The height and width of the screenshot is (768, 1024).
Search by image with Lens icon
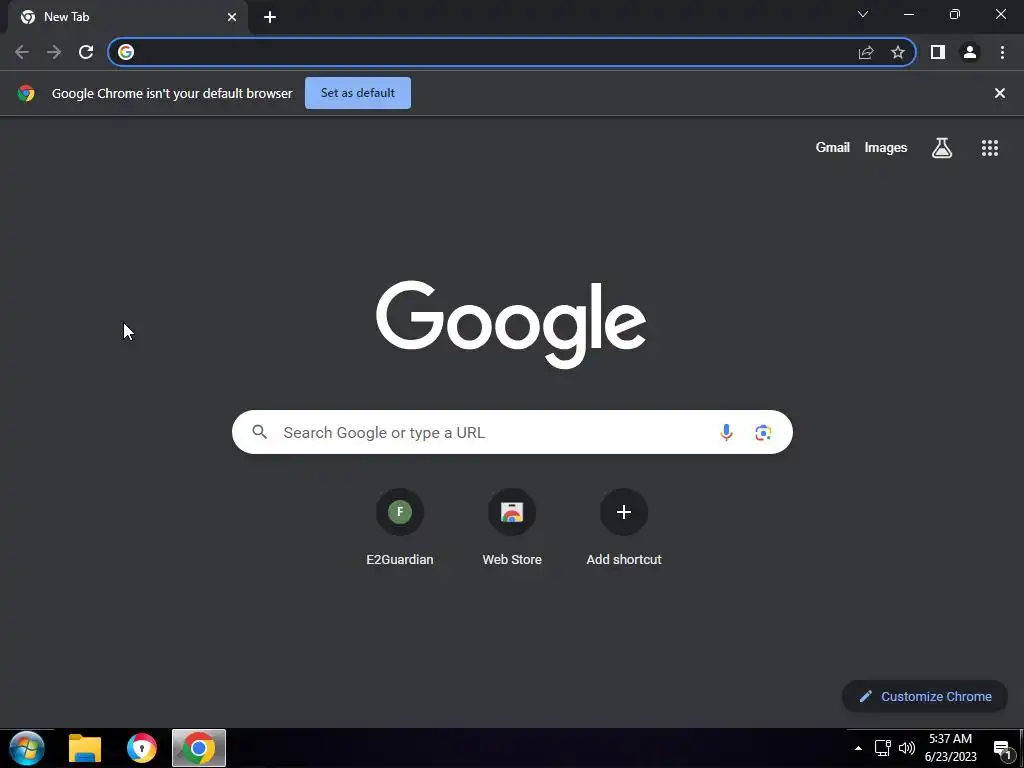coord(763,432)
